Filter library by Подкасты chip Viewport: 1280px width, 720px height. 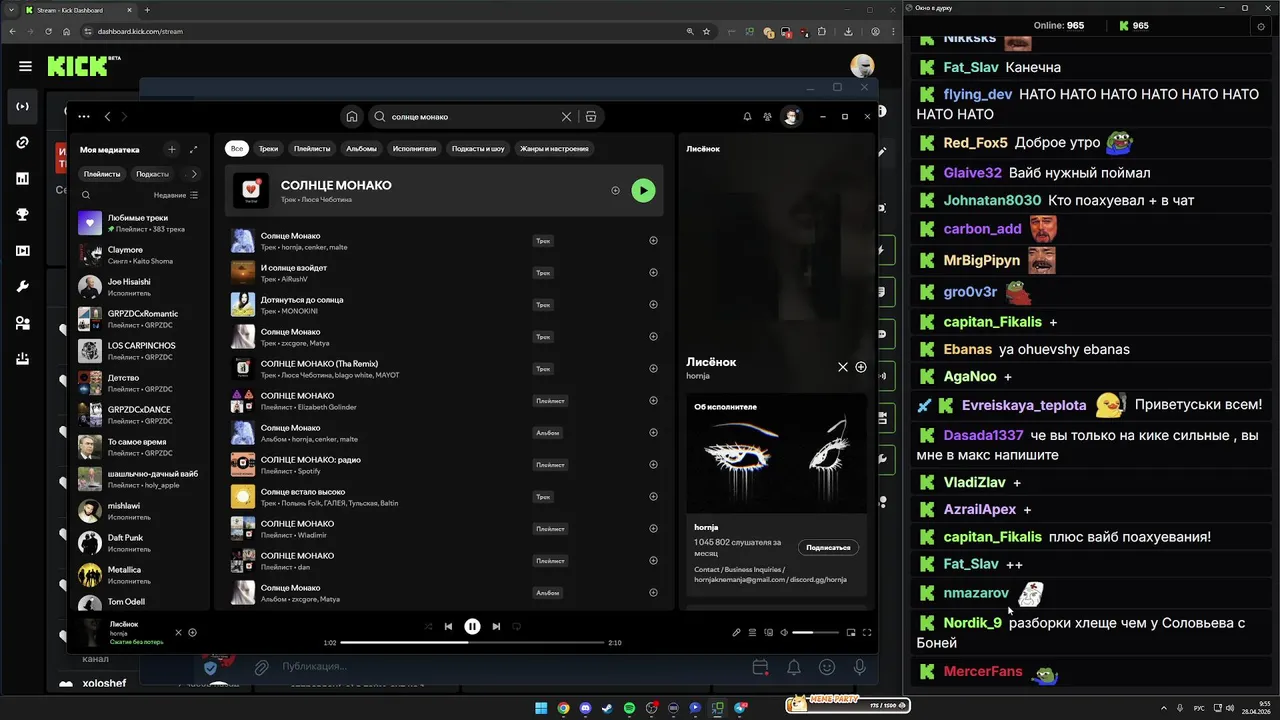tap(152, 174)
